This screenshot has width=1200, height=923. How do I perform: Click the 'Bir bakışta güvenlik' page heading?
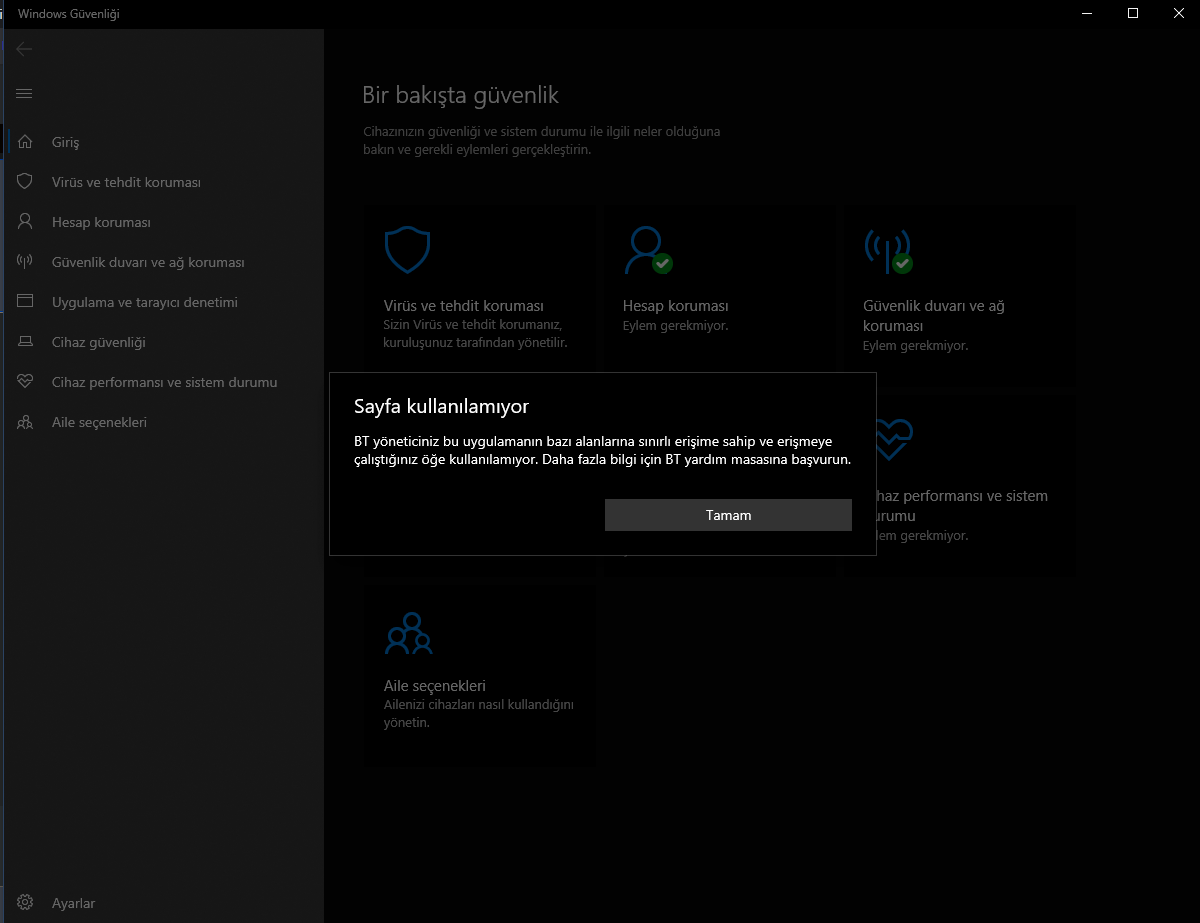(x=460, y=96)
